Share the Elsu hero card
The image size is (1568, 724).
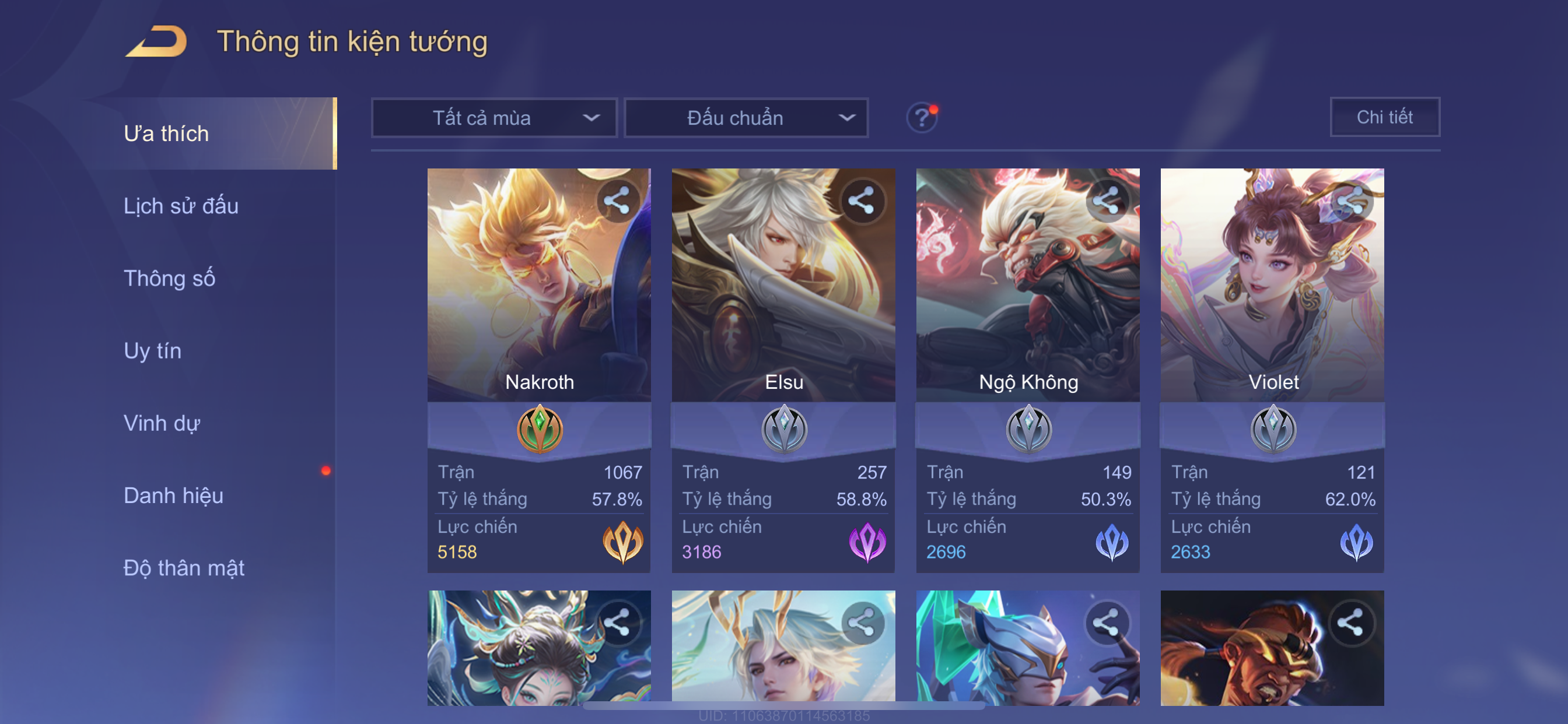862,201
